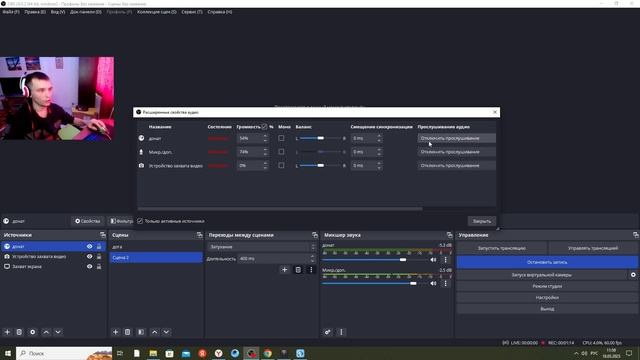Click Запустить трансляцию button
The width and height of the screenshot is (640, 360).
(x=502, y=248)
